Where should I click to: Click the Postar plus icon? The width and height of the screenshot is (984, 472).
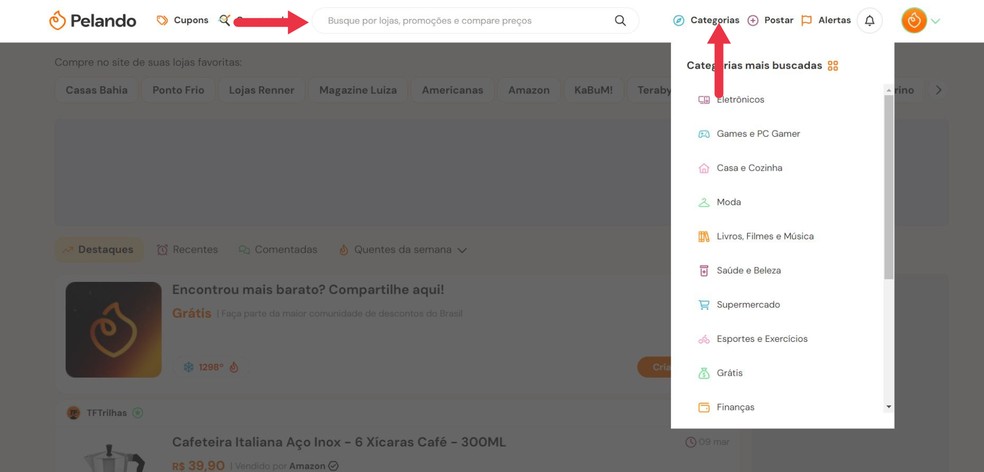click(753, 21)
